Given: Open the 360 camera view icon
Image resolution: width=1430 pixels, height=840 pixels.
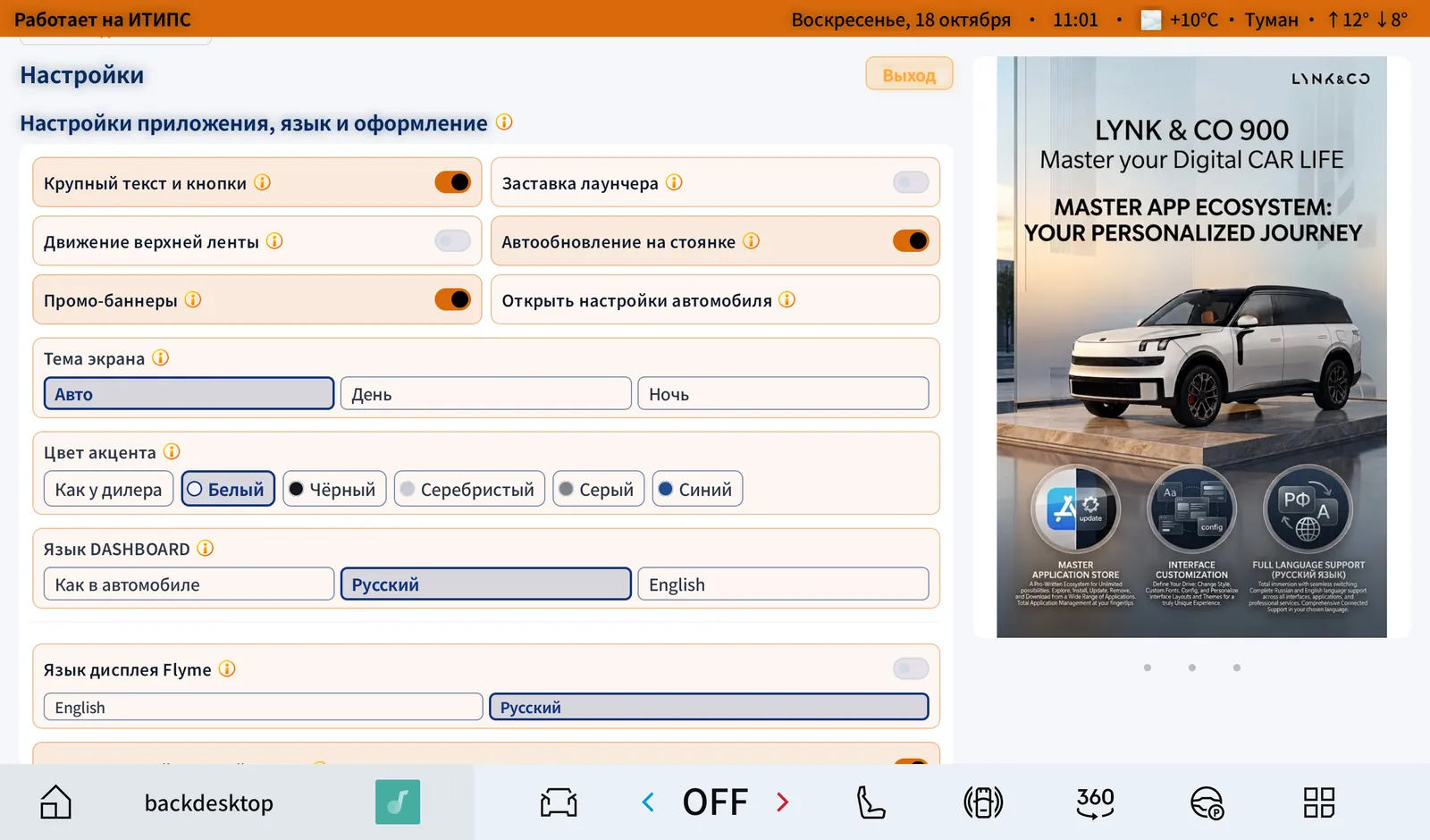Looking at the screenshot, I should (x=1095, y=802).
